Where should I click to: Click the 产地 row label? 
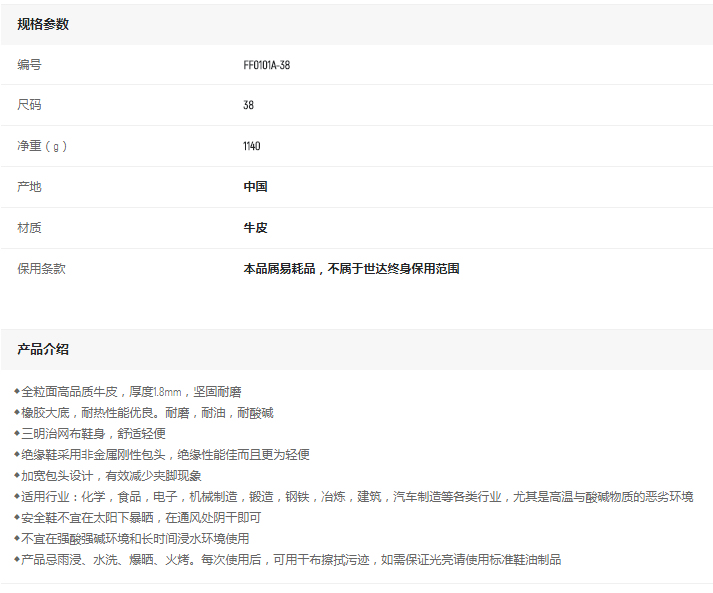(x=29, y=187)
